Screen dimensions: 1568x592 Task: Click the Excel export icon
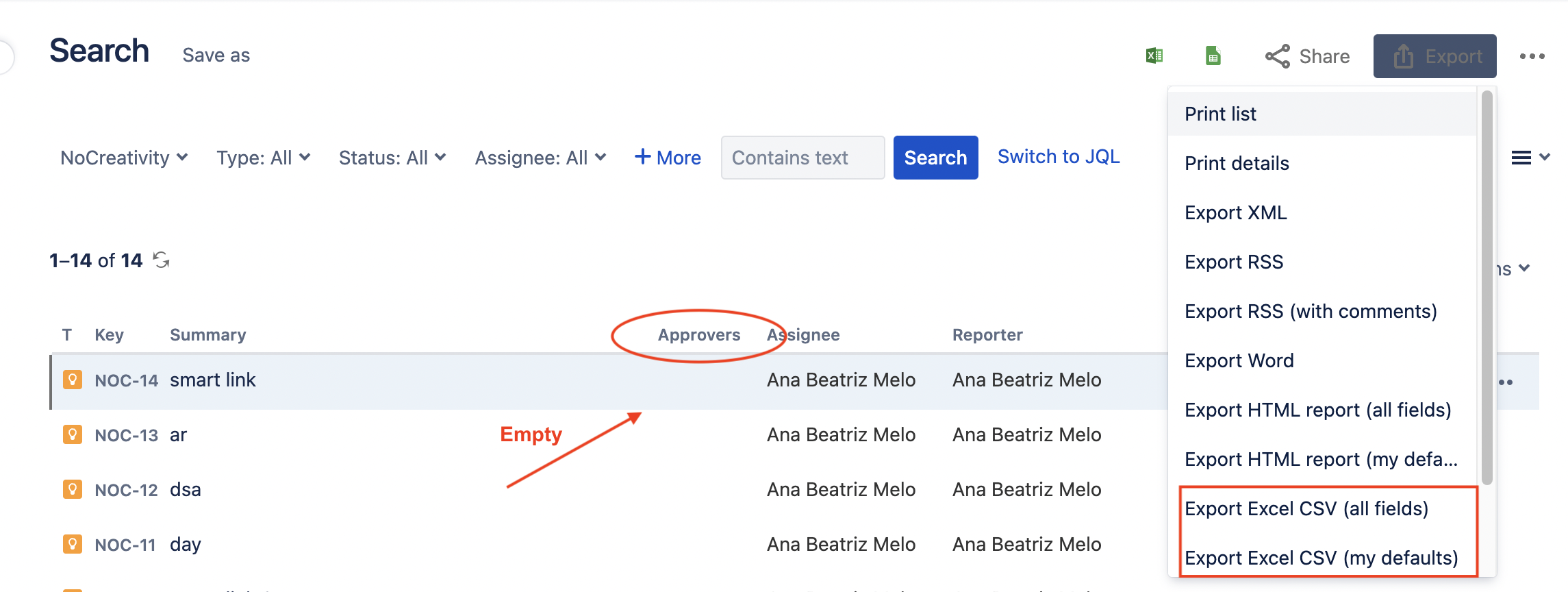coord(1154,56)
